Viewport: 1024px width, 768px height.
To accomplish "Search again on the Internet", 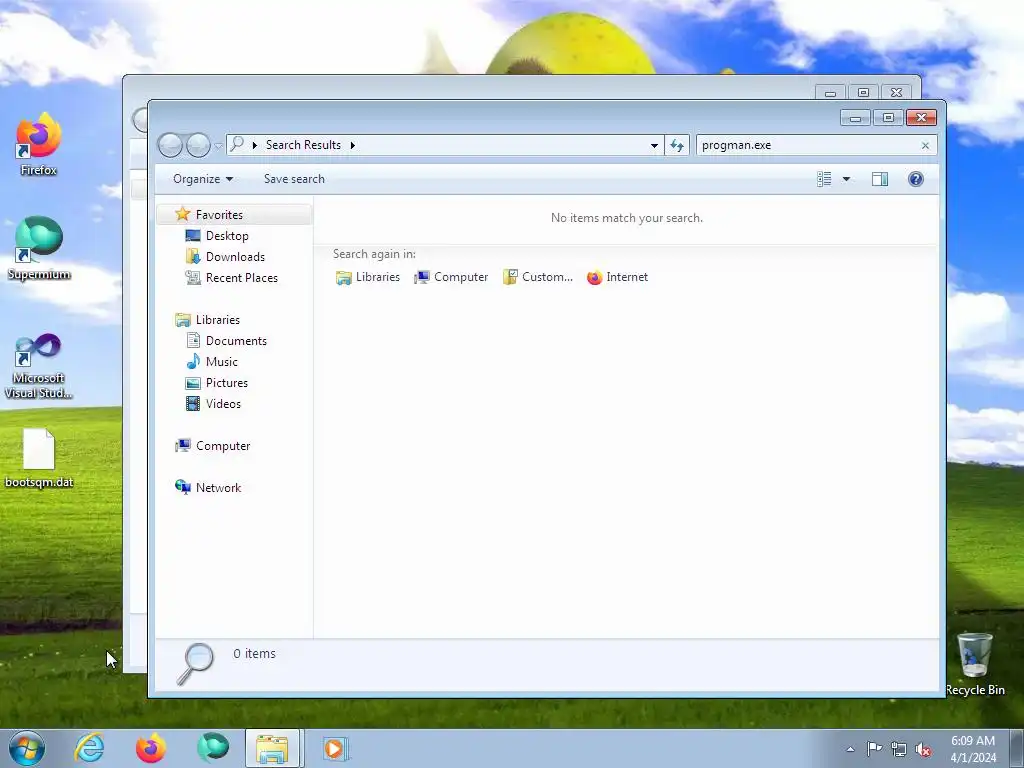I will (x=618, y=277).
